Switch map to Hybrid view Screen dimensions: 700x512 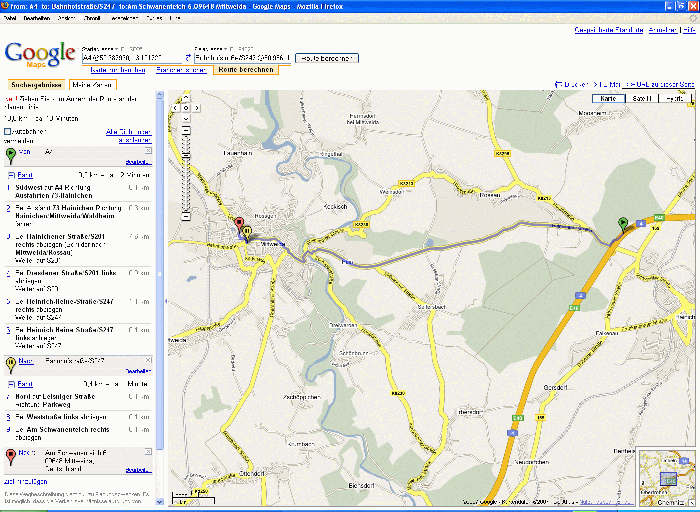(675, 98)
